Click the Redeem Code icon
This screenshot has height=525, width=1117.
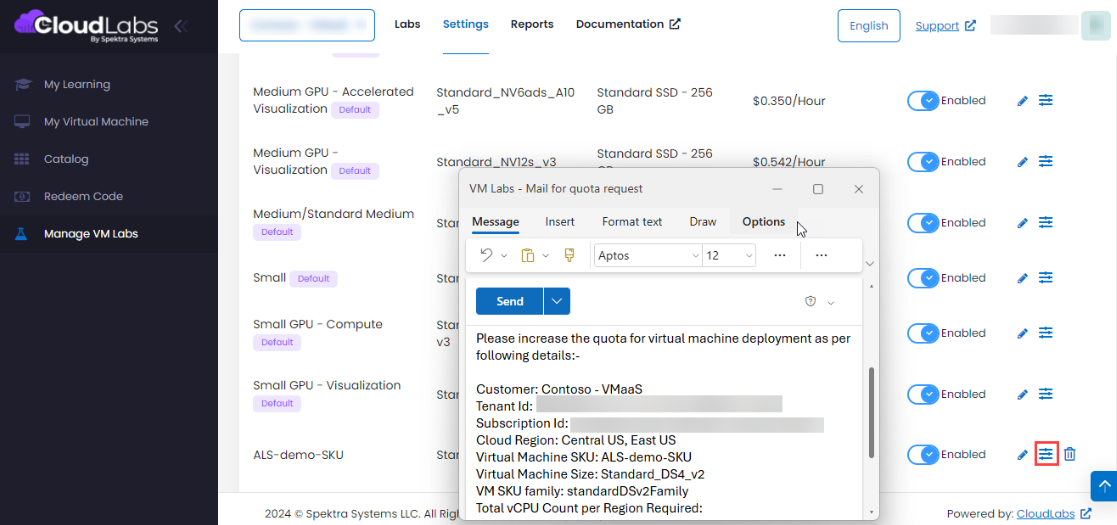[x=22, y=196]
